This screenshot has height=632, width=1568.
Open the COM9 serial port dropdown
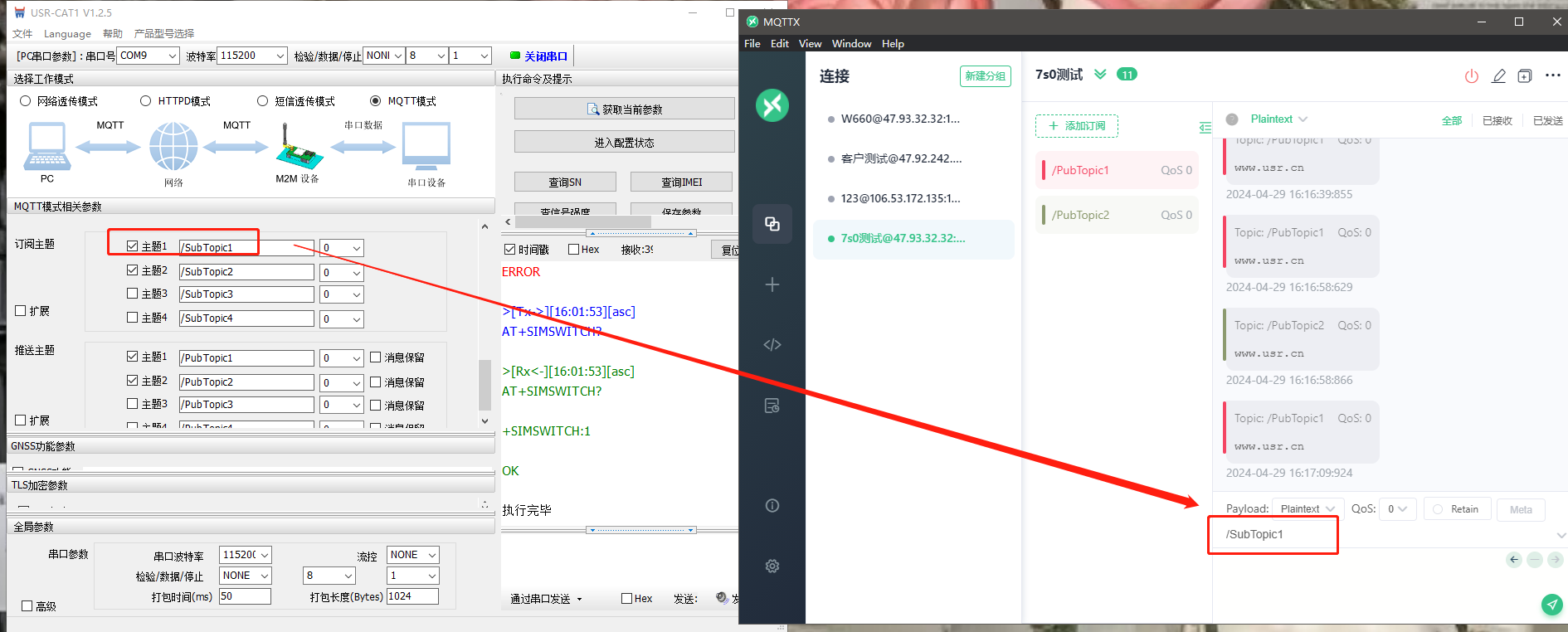tap(149, 56)
